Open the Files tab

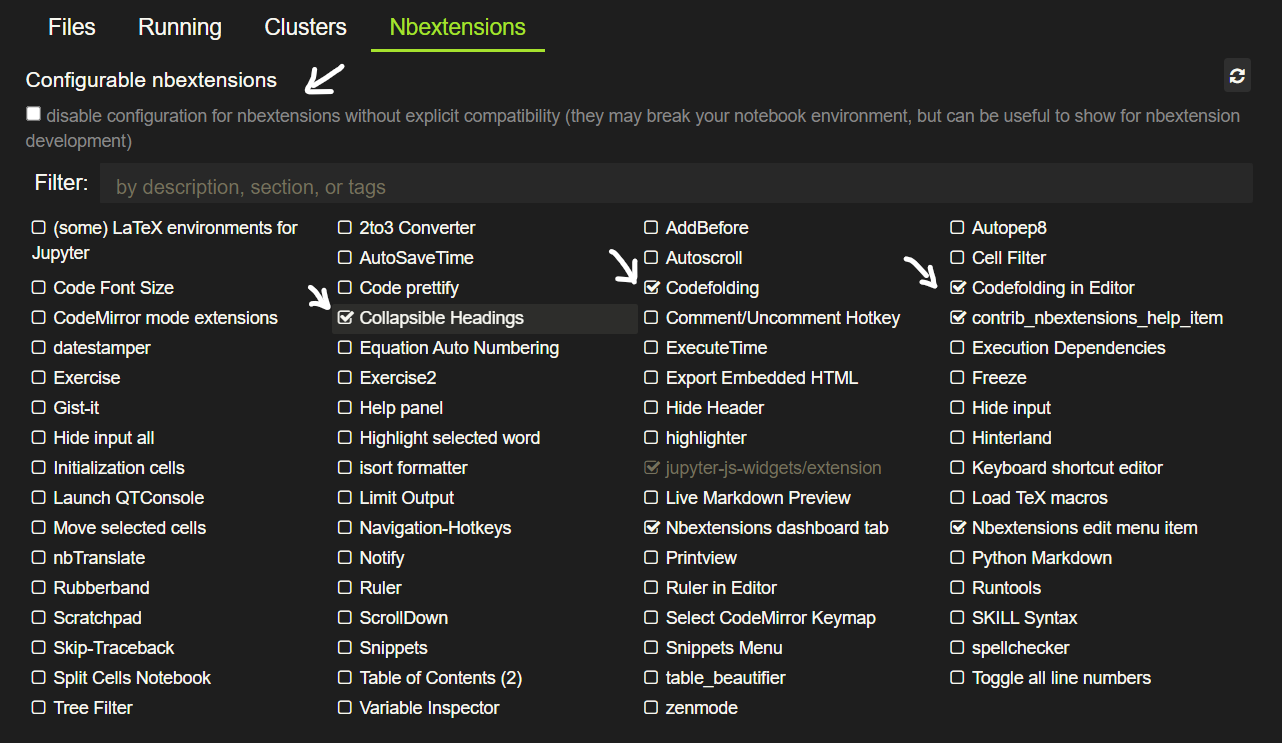point(72,27)
